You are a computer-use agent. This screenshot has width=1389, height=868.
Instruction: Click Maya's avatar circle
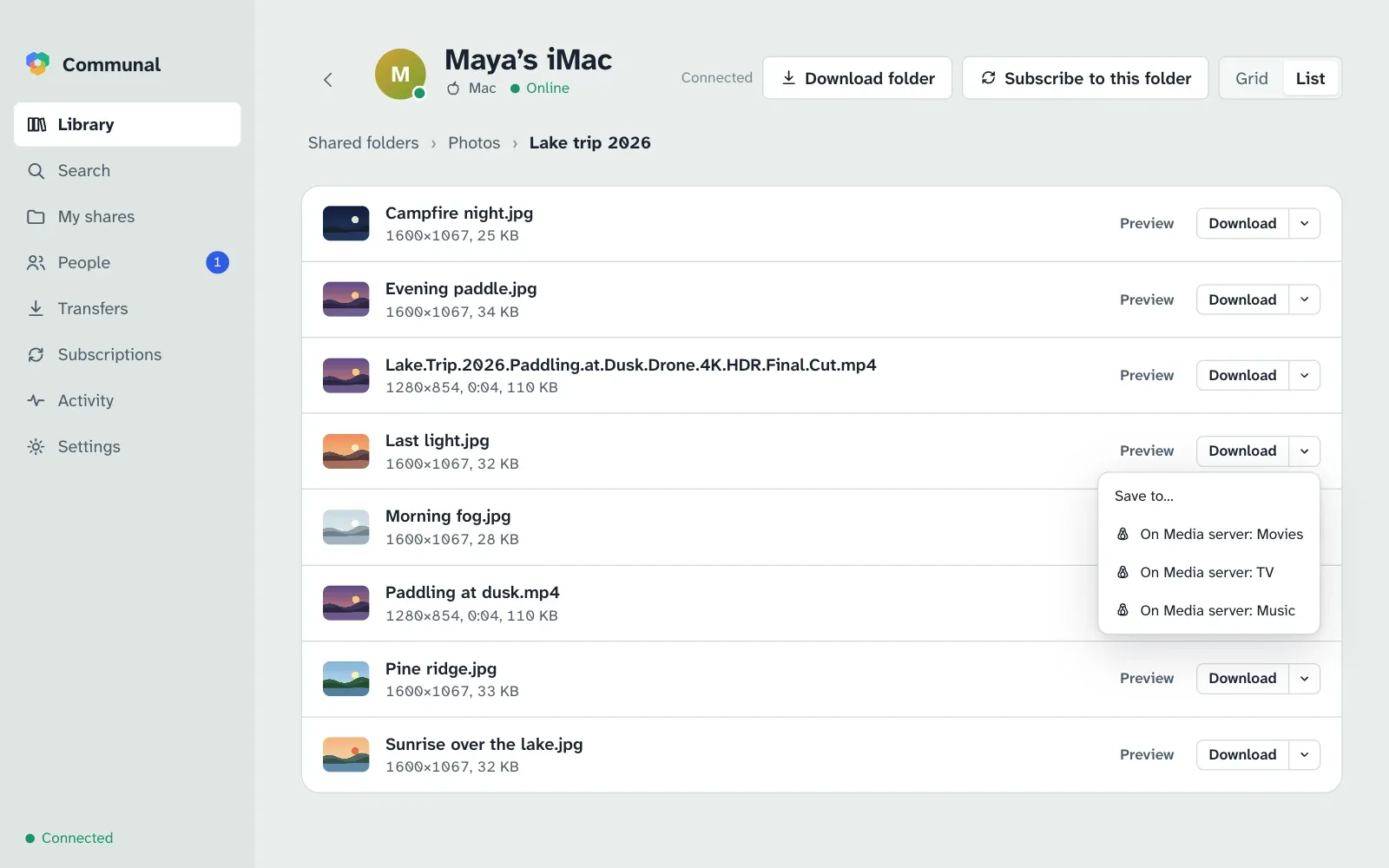(400, 74)
